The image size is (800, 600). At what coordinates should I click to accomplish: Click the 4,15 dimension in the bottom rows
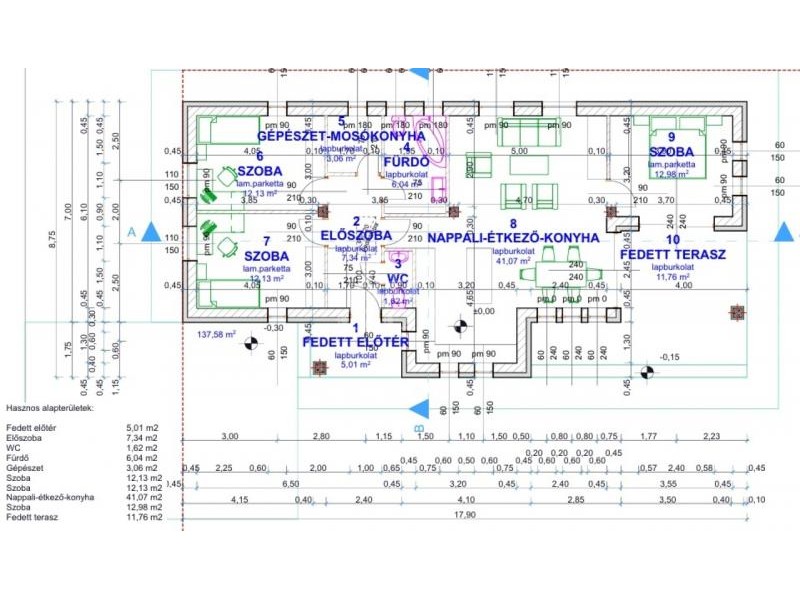point(239,500)
